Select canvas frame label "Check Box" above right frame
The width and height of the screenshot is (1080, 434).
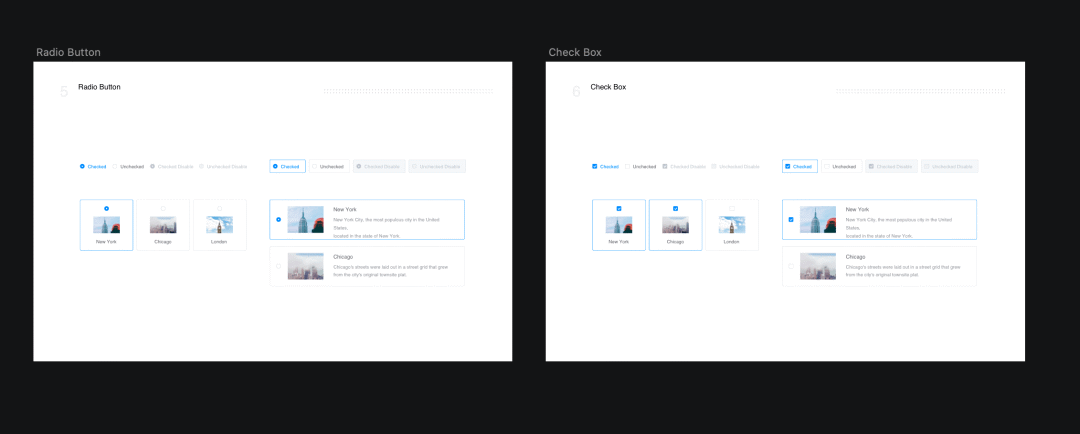(575, 52)
